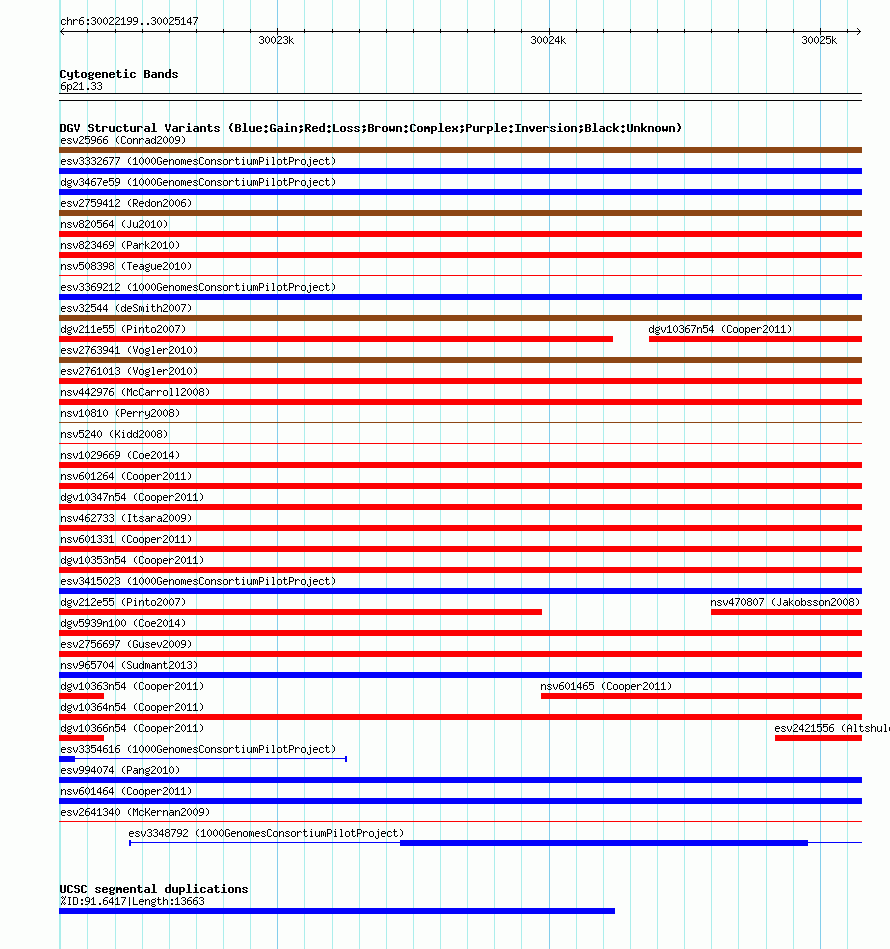Open esv3369212 variant label
This screenshot has height=949, width=890.
coord(198,287)
